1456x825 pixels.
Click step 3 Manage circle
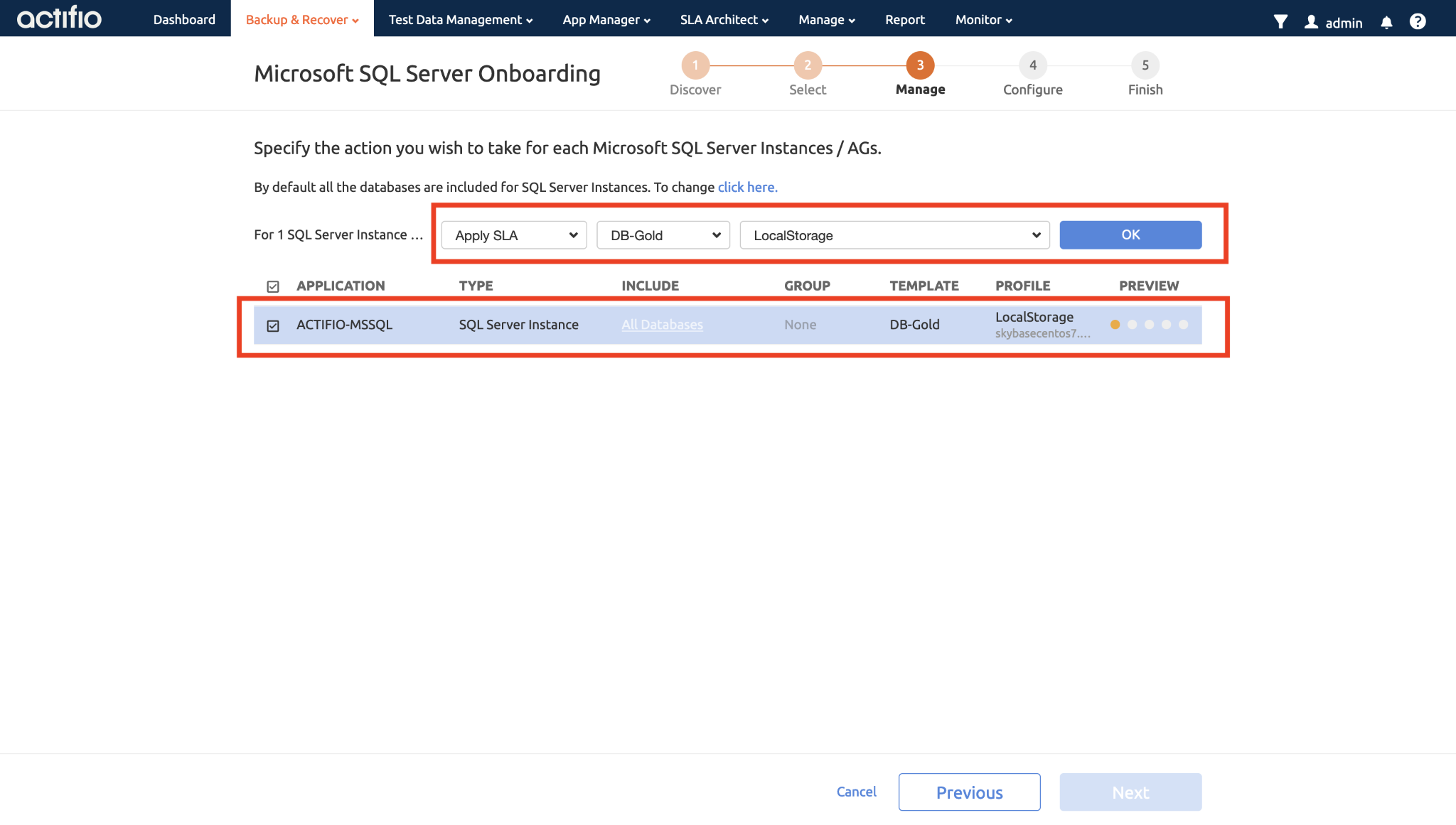[920, 65]
